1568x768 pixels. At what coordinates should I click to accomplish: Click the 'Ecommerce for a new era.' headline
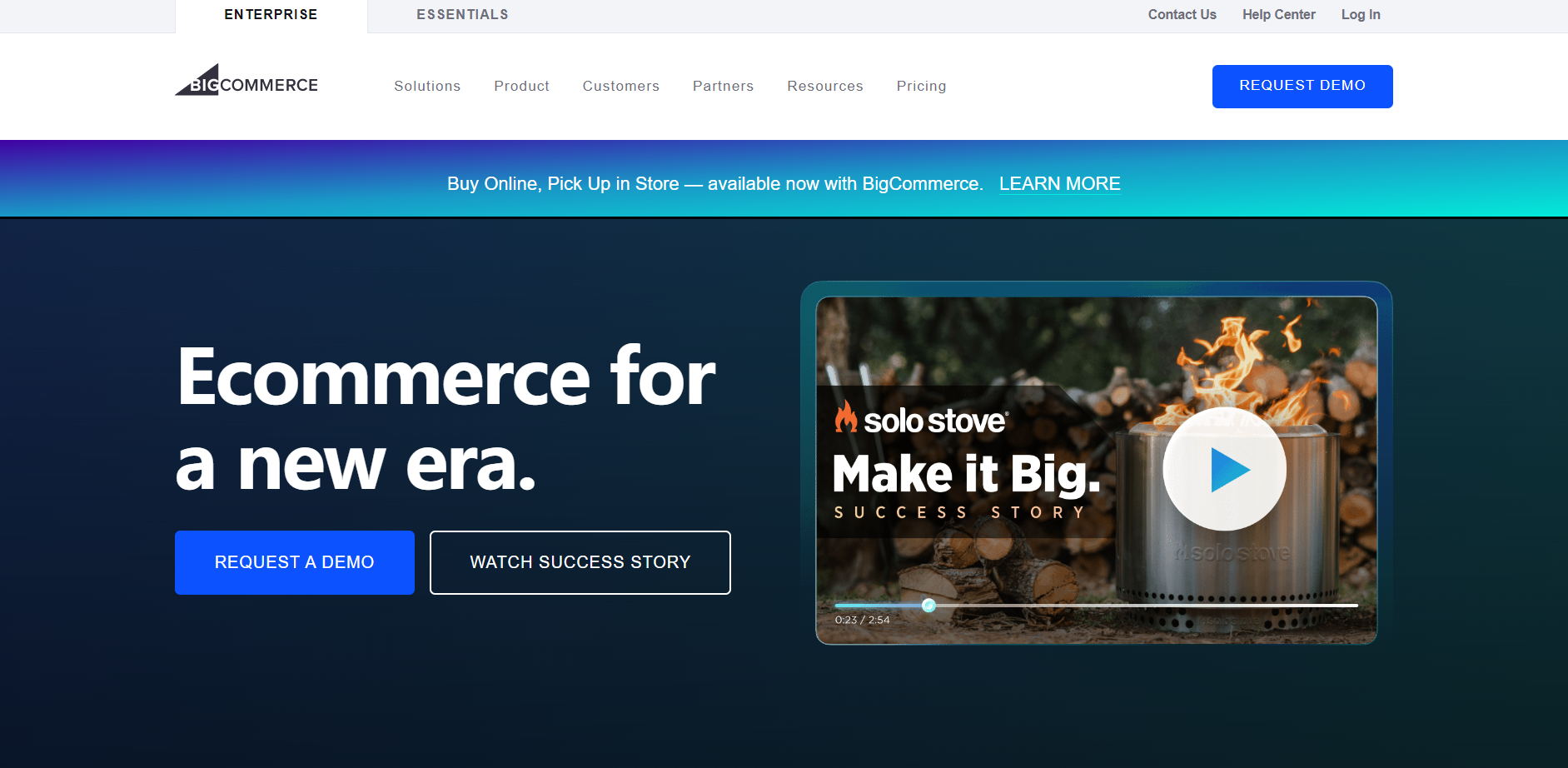pyautogui.click(x=446, y=419)
